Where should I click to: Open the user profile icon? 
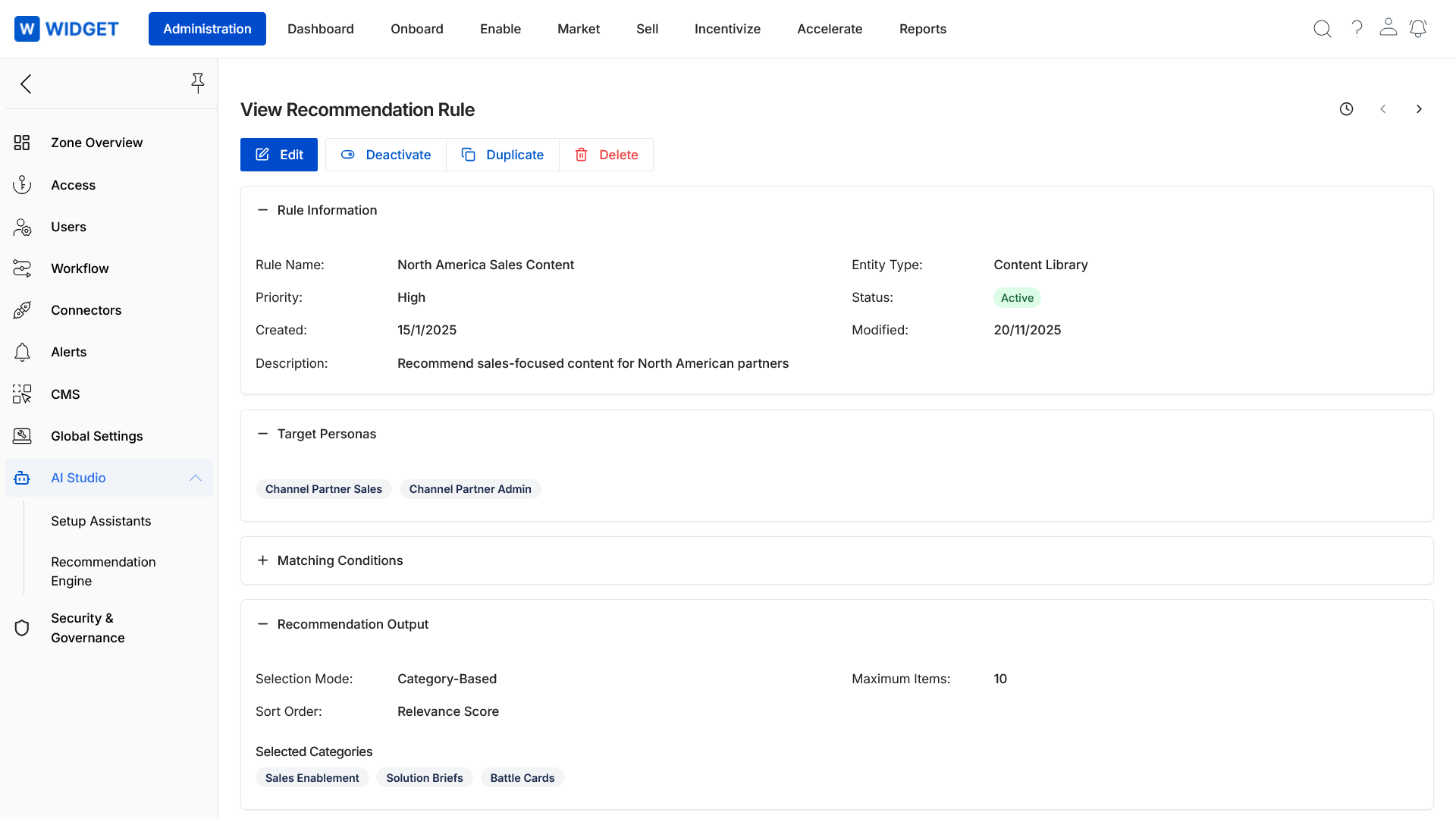click(1389, 27)
